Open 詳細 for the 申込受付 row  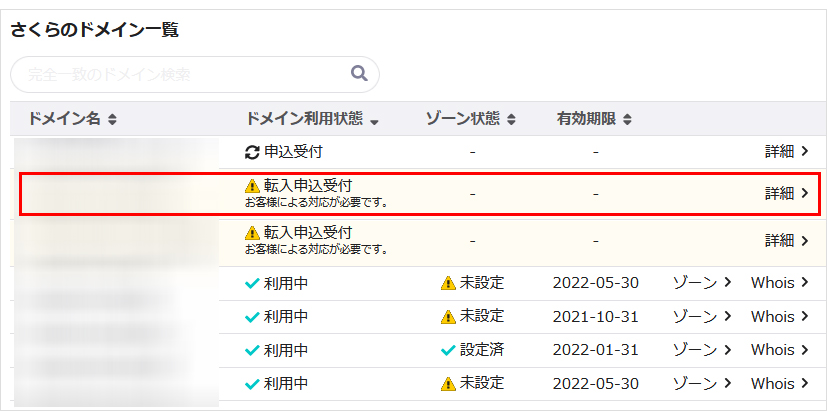787,151
